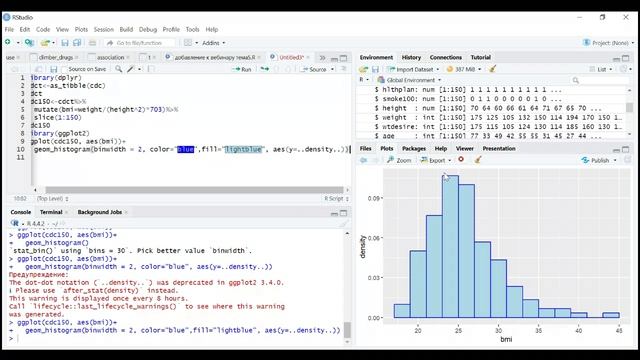
Task: Open the Background Jobs tab
Action: (100, 212)
